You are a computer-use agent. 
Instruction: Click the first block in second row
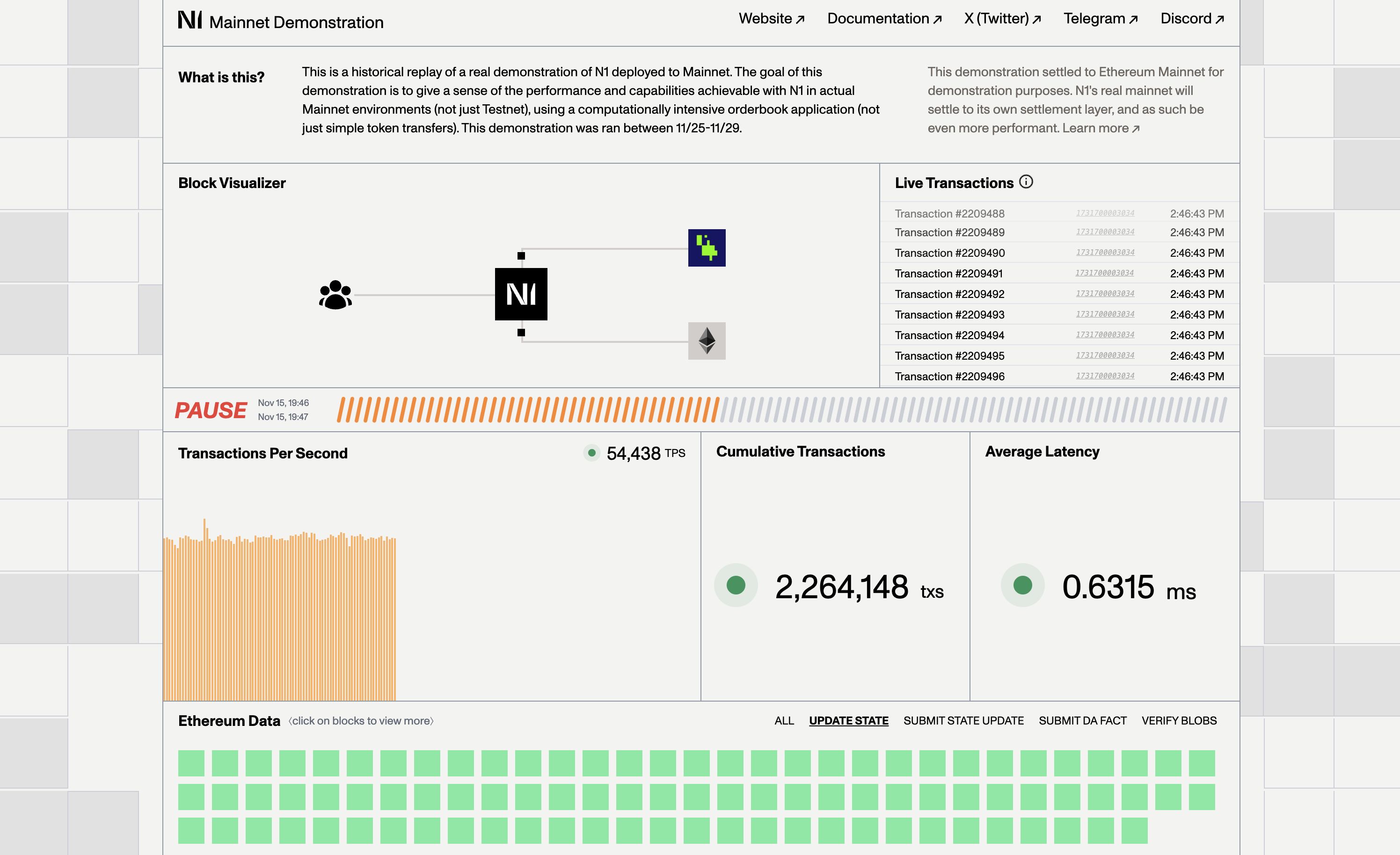pos(191,797)
